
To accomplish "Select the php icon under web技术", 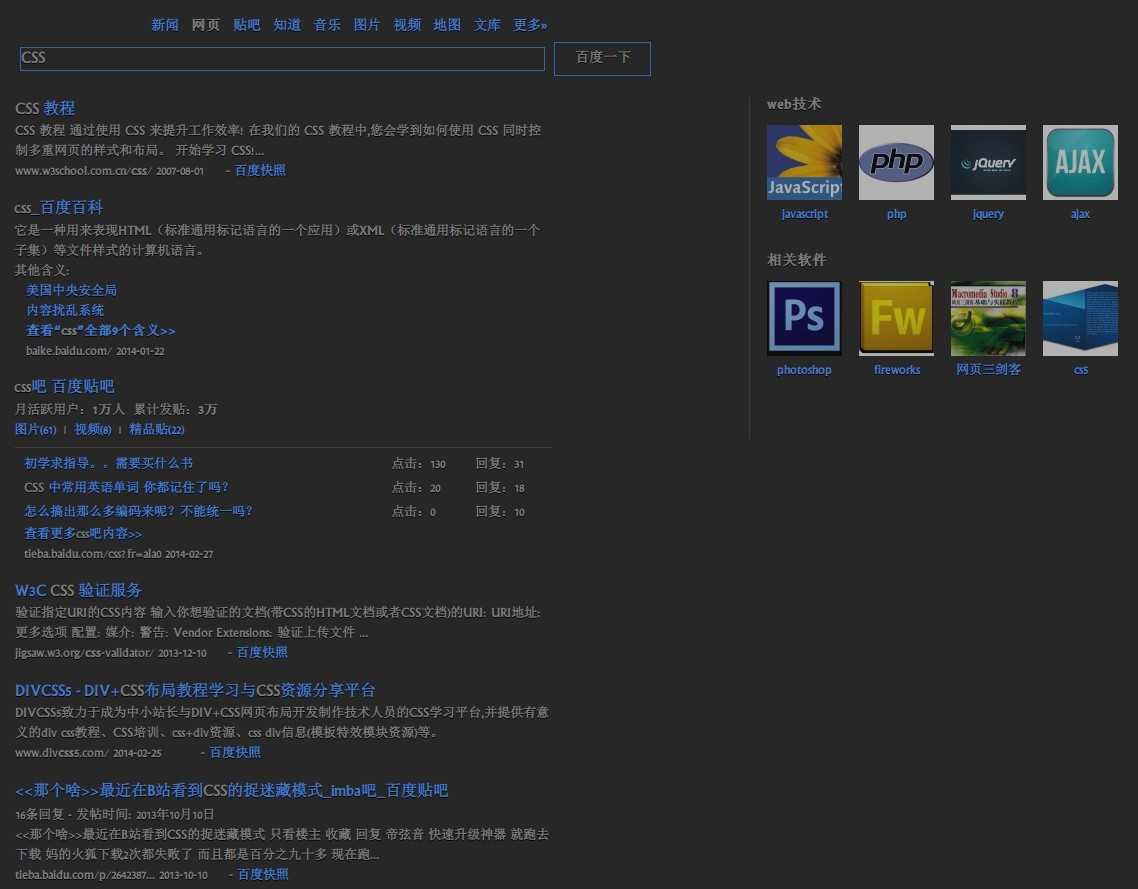I will (x=896, y=161).
